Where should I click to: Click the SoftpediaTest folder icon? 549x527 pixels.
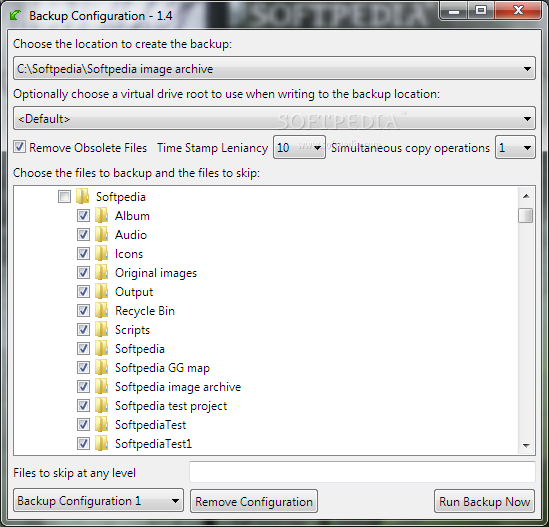tap(102, 424)
